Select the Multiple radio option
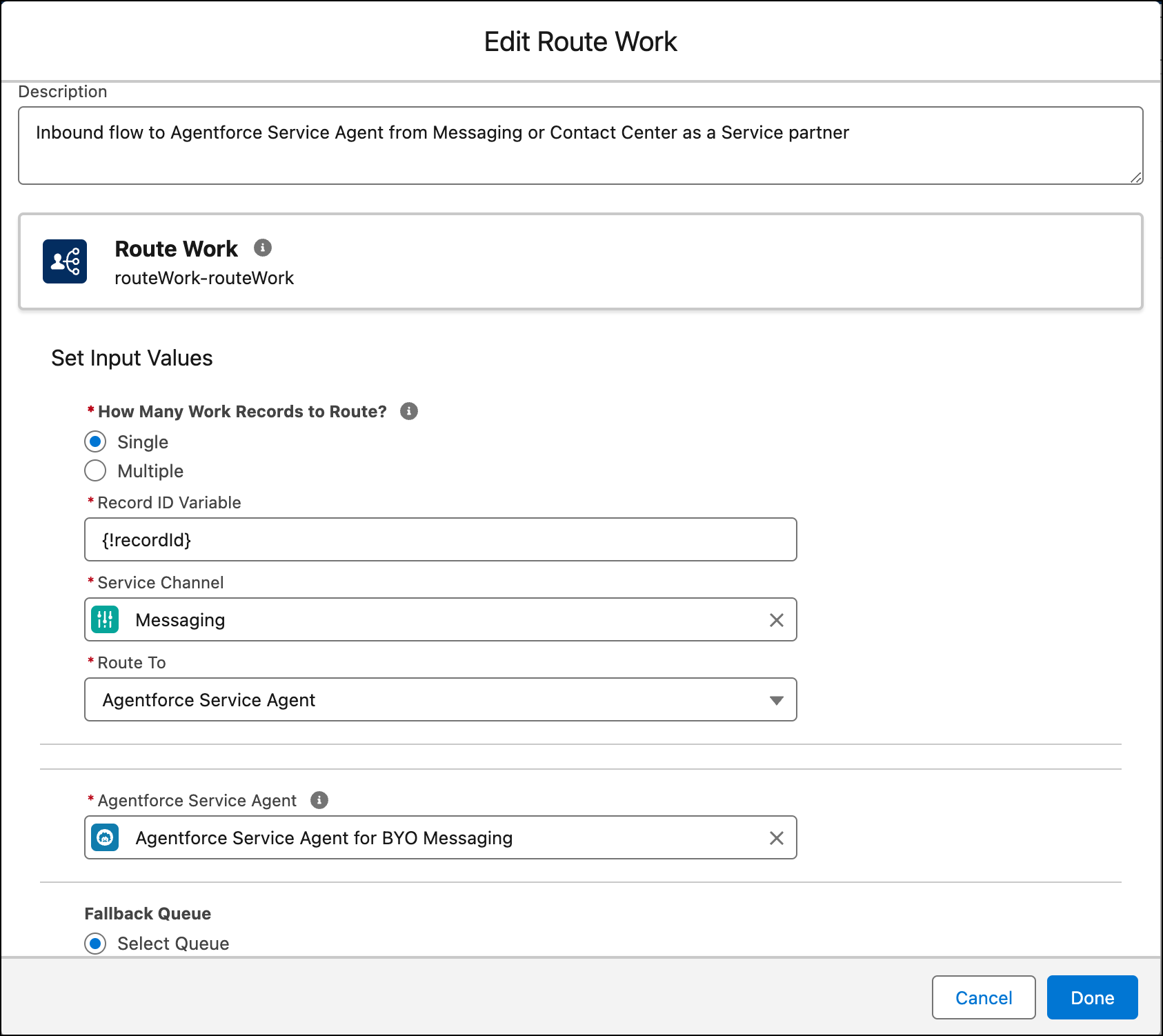This screenshot has width=1163, height=1036. pyautogui.click(x=95, y=470)
